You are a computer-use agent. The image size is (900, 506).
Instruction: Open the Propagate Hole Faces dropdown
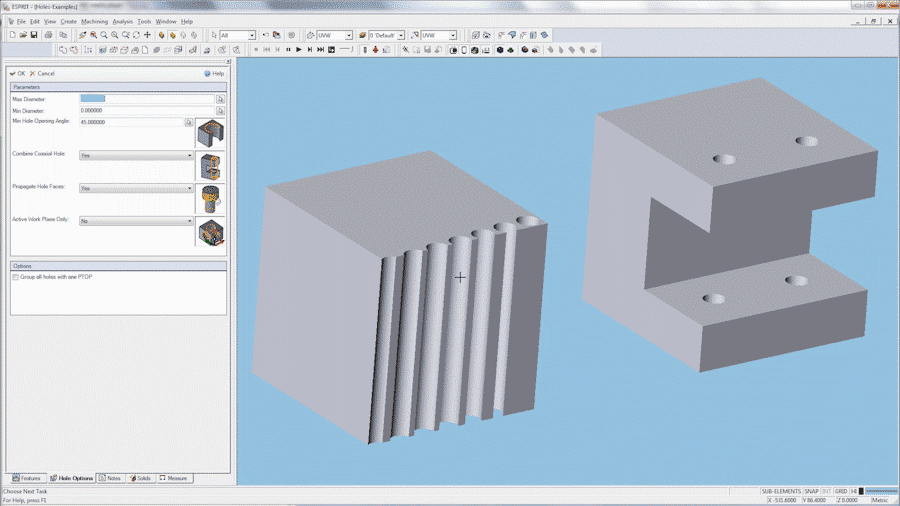[136, 188]
